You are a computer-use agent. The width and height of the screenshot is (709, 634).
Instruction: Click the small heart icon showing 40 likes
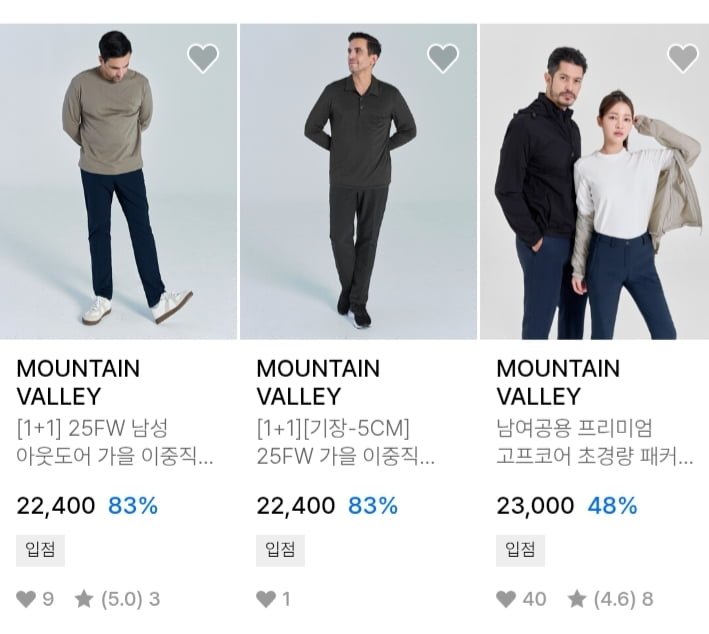click(x=506, y=599)
